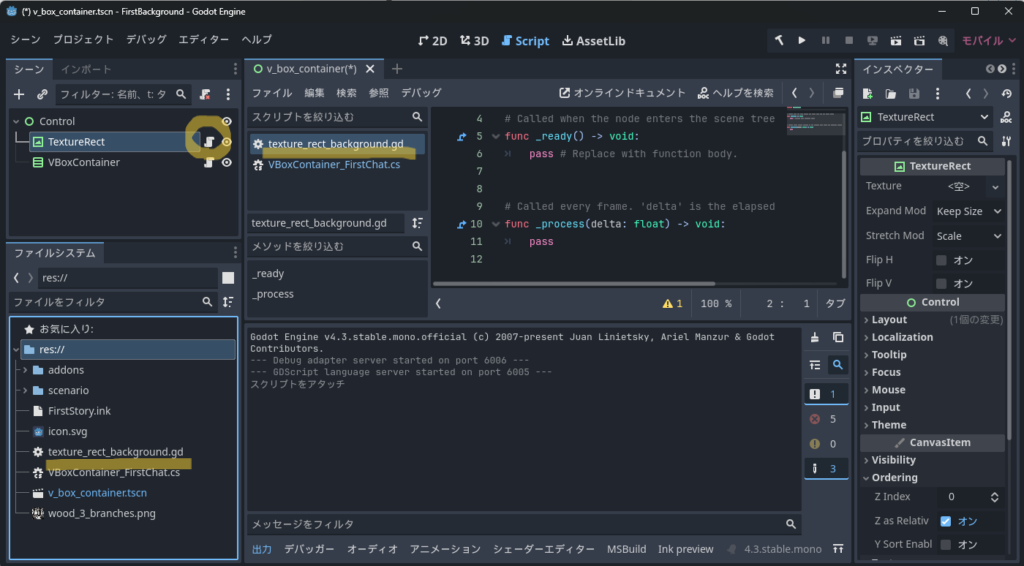The height and width of the screenshot is (566, 1024).
Task: Open script icon on TextureRect node
Action: [209, 142]
